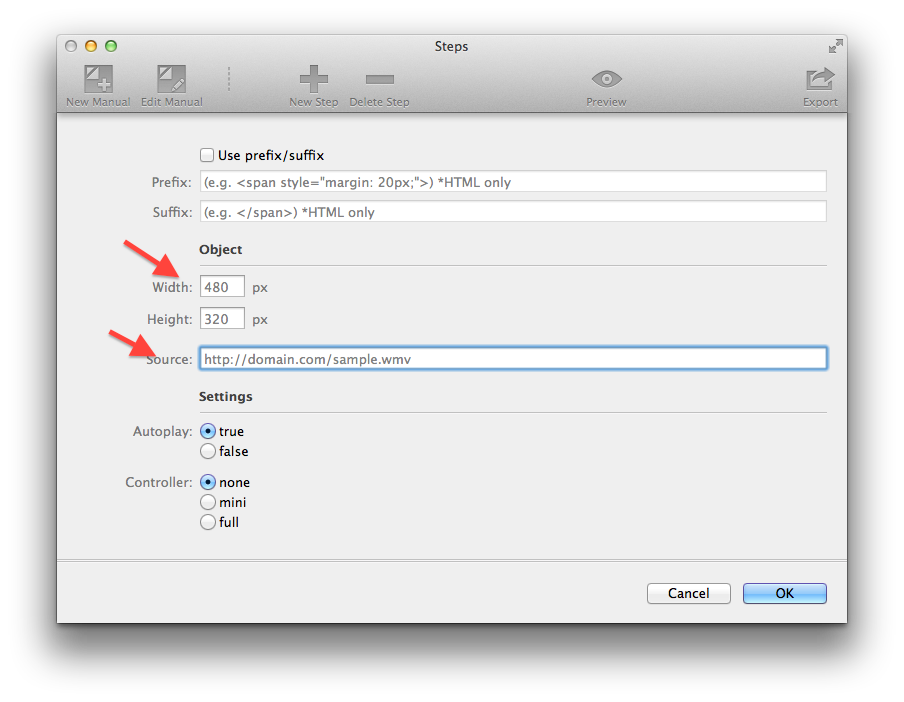Confirm with the OK button
The width and height of the screenshot is (904, 702).
(x=784, y=593)
